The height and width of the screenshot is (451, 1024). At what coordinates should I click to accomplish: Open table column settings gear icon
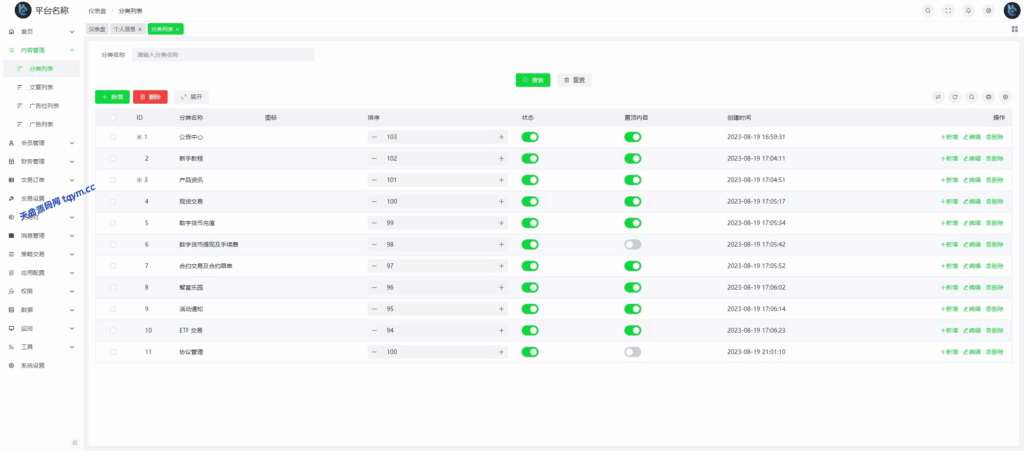pos(1006,97)
